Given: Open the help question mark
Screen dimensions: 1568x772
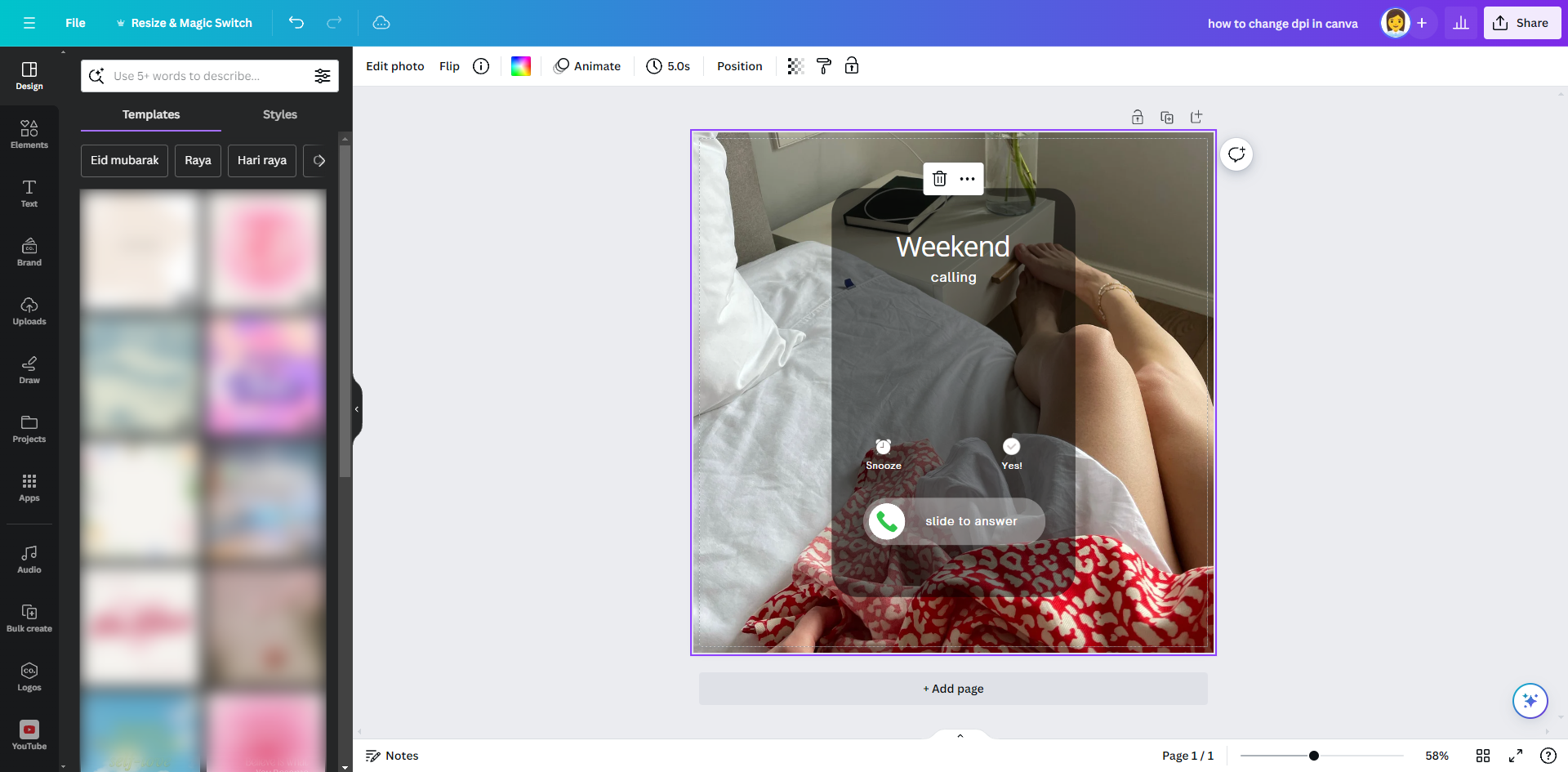Looking at the screenshot, I should (1548, 756).
